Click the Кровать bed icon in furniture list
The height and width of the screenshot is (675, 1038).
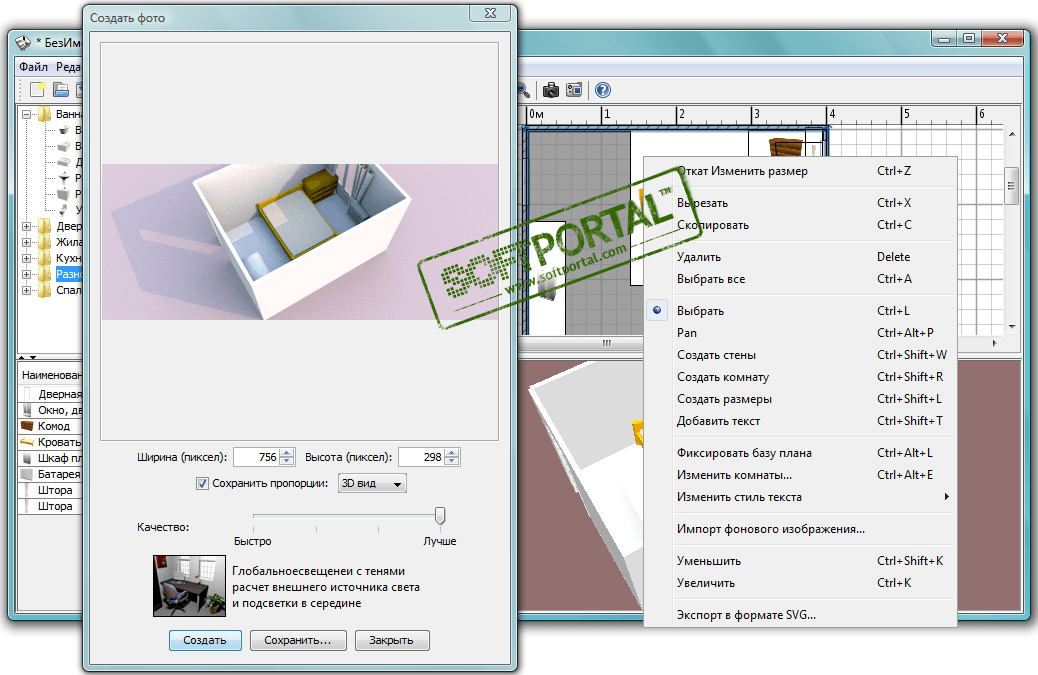[x=27, y=441]
